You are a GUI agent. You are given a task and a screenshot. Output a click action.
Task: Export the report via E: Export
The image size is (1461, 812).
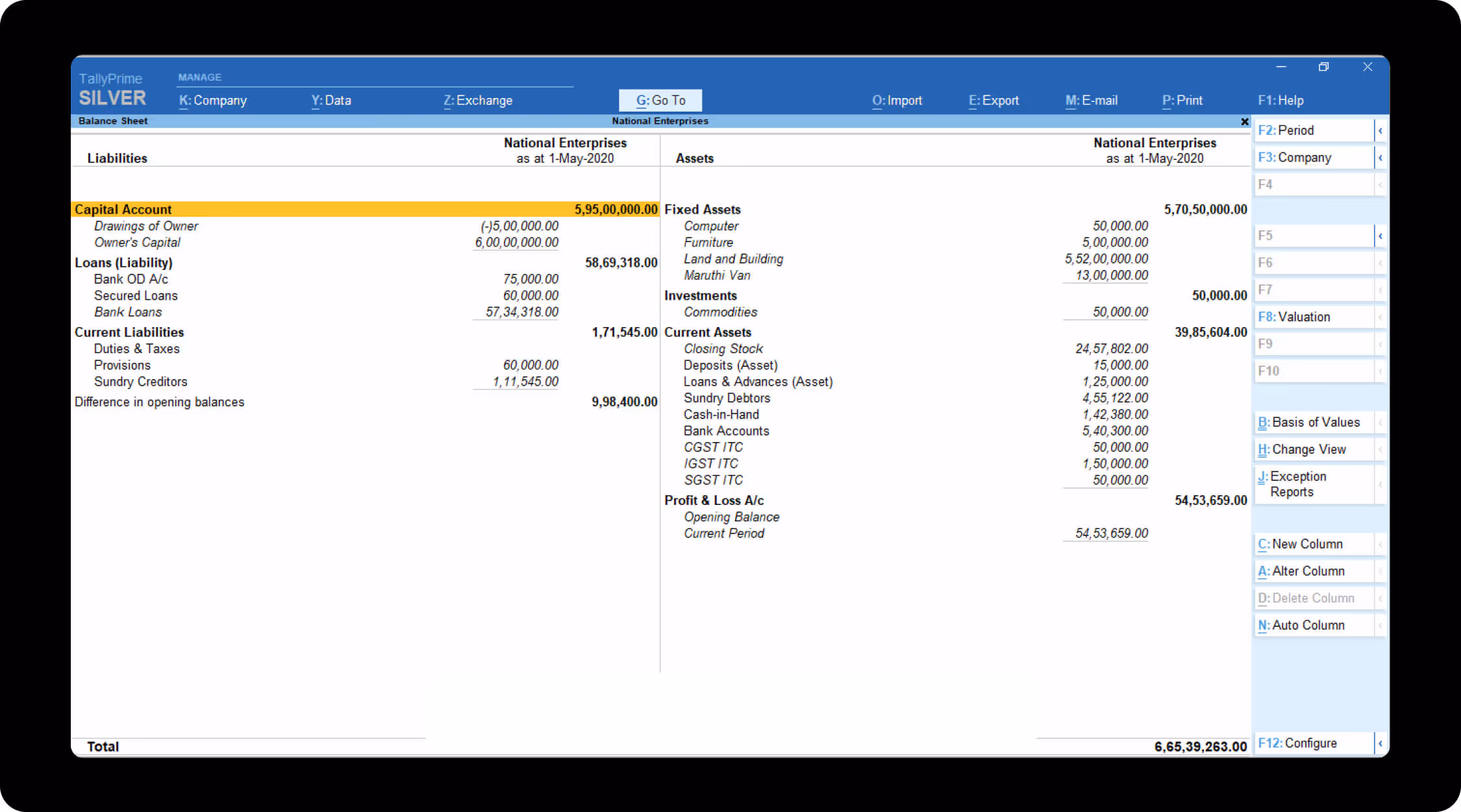pos(993,100)
